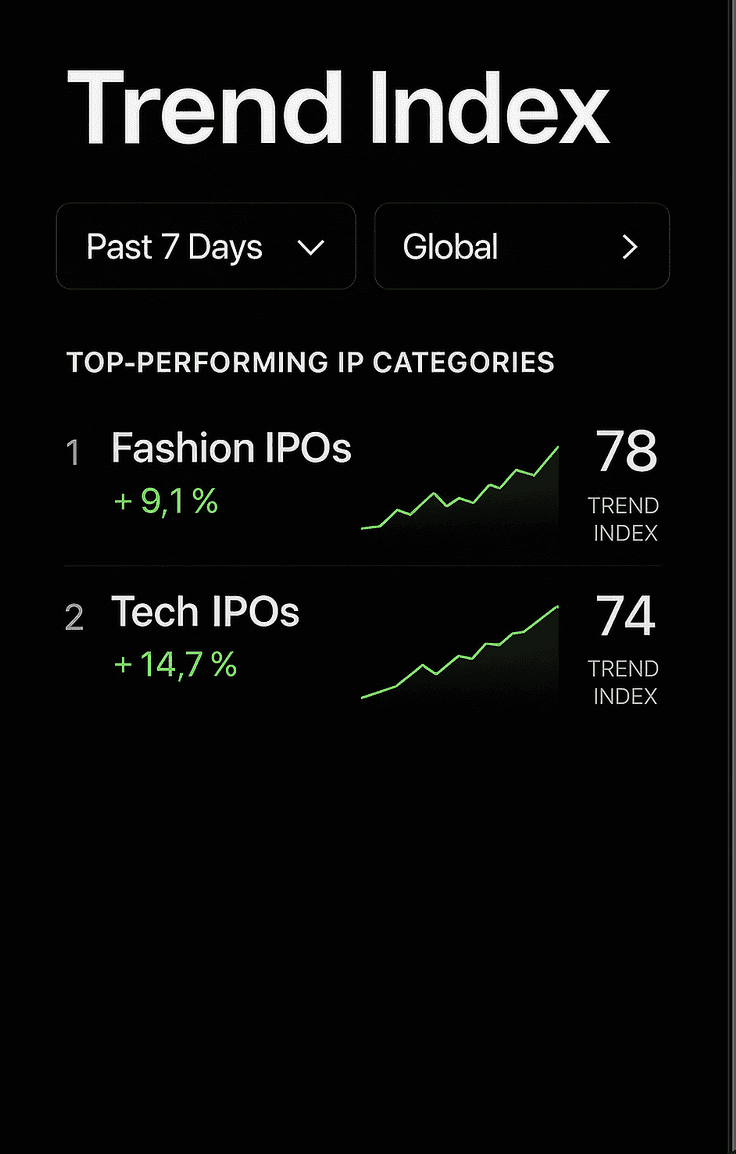The image size is (736, 1154).
Task: Click rank number 1 beside Fashion IPOs
Action: click(73, 453)
